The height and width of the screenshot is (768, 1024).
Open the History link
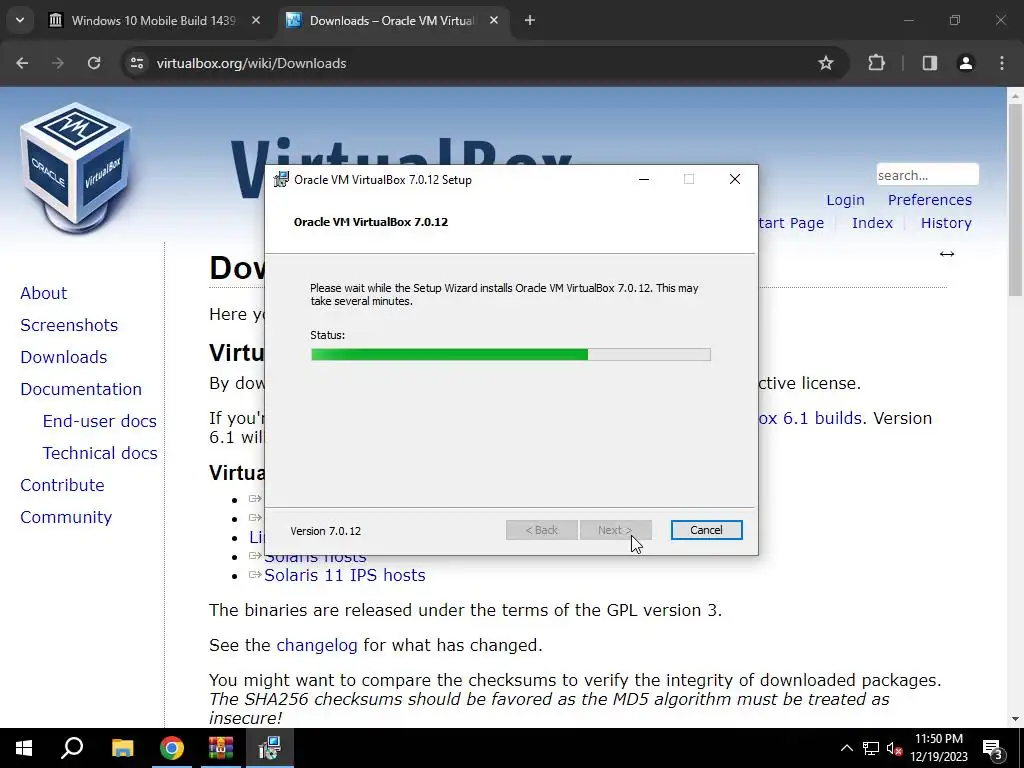[946, 223]
